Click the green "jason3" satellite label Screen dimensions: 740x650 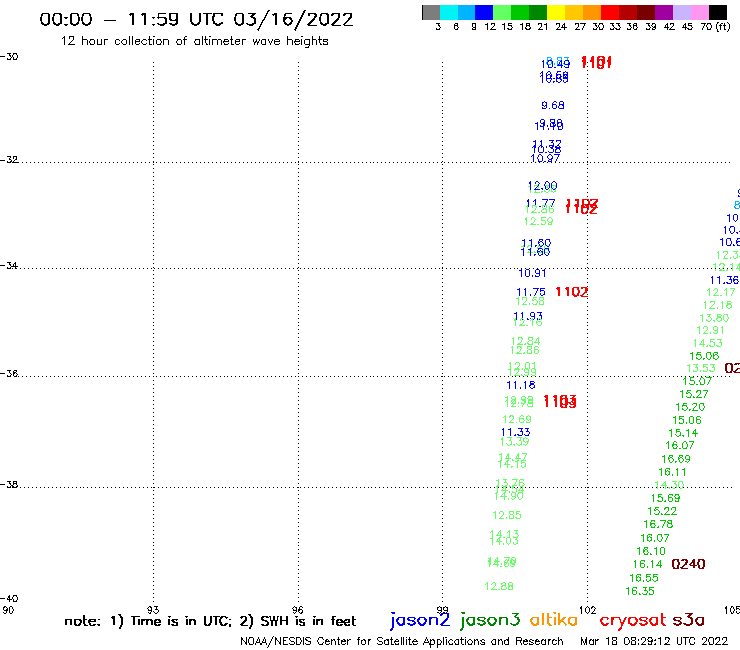click(490, 620)
